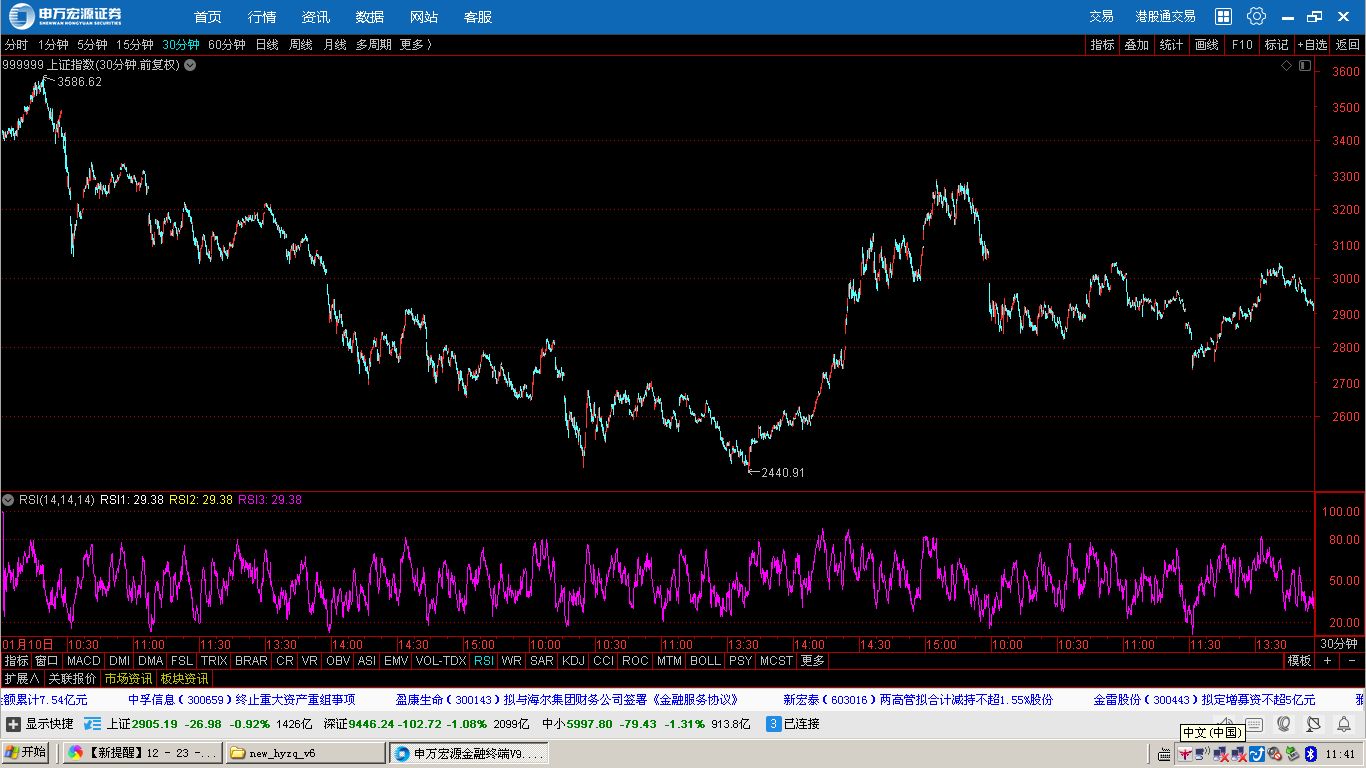1366x768 pixels.
Task: Open the 更多 periods dropdown in top bar
Action: tap(416, 45)
